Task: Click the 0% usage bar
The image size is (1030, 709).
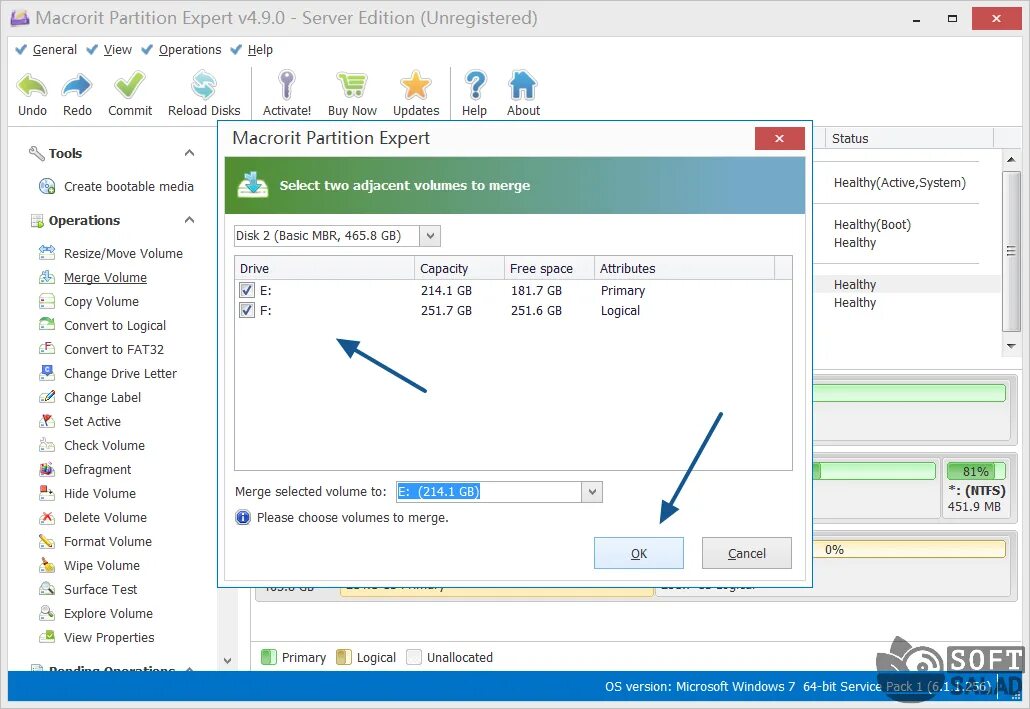Action: pos(909,549)
